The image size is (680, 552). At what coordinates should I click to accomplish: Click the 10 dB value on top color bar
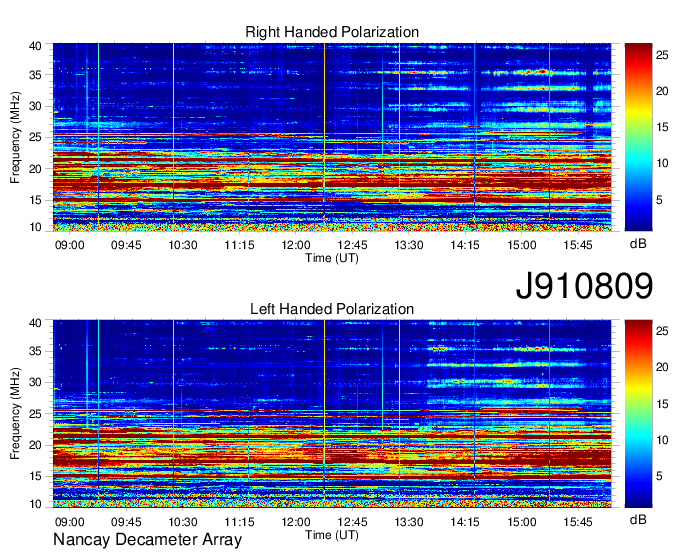tap(662, 163)
